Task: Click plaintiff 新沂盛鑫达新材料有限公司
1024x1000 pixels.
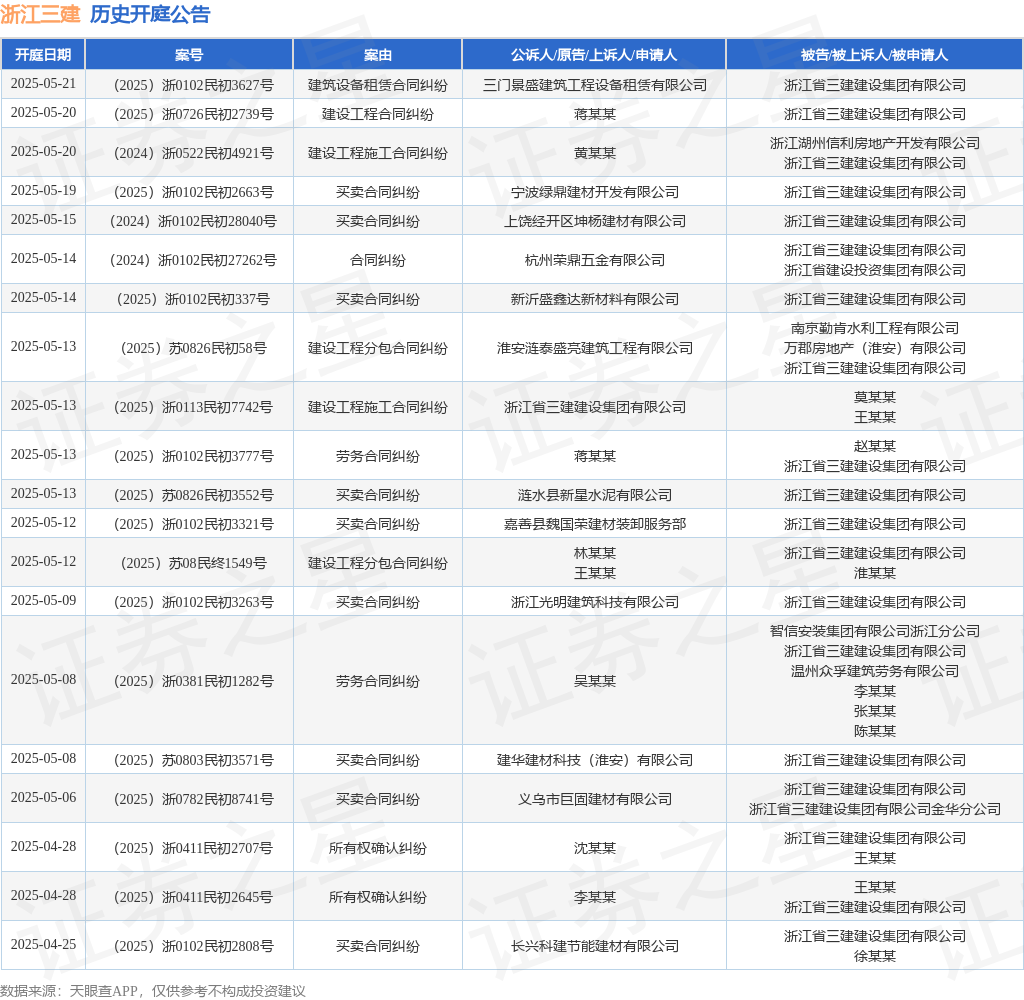Action: (x=594, y=300)
